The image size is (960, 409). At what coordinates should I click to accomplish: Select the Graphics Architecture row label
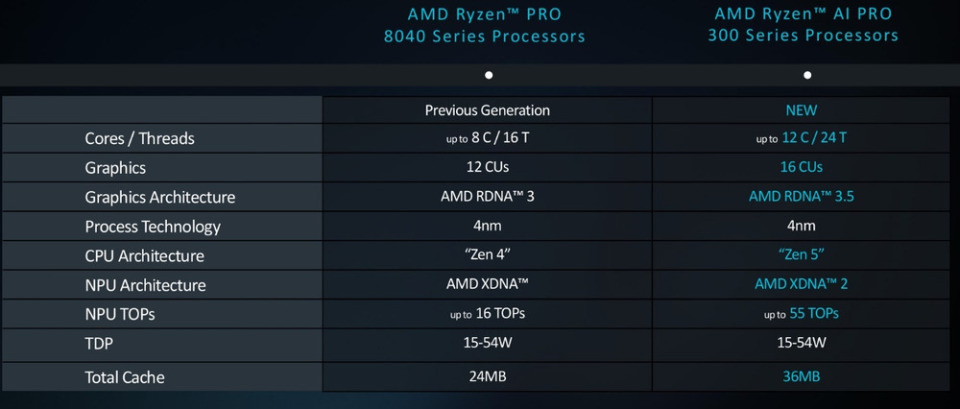160,197
